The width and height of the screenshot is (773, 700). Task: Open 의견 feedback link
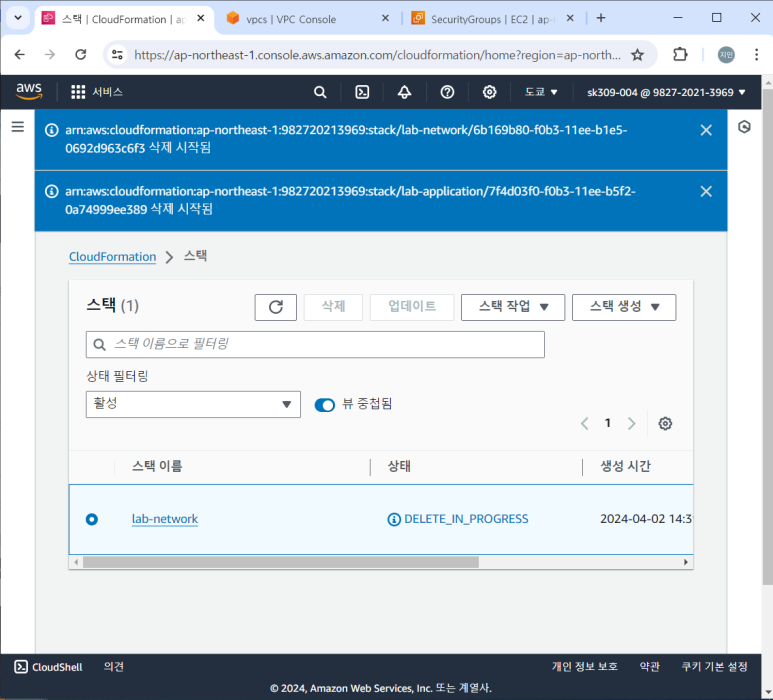click(x=114, y=666)
